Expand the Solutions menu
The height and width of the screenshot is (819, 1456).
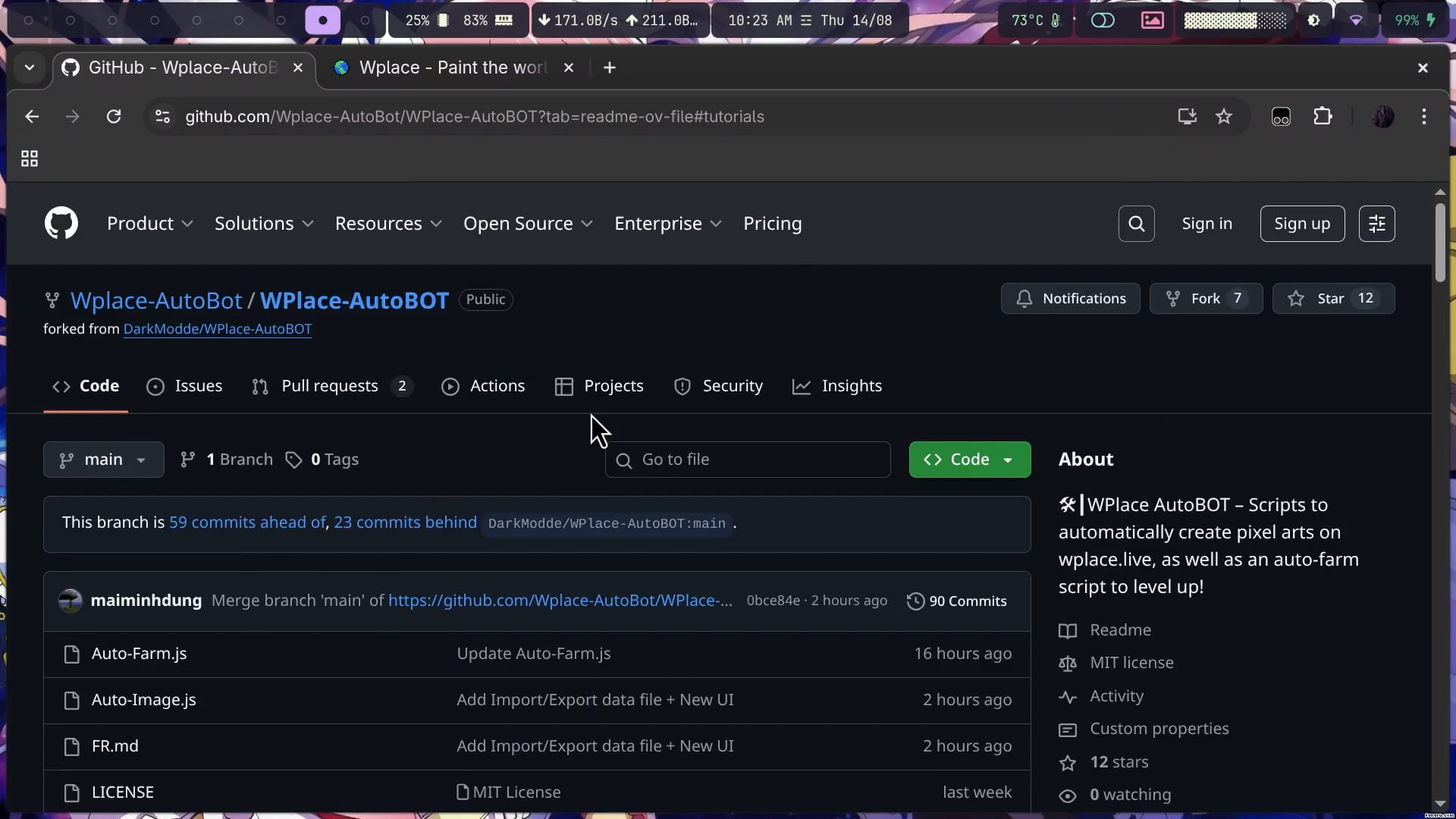tap(264, 224)
